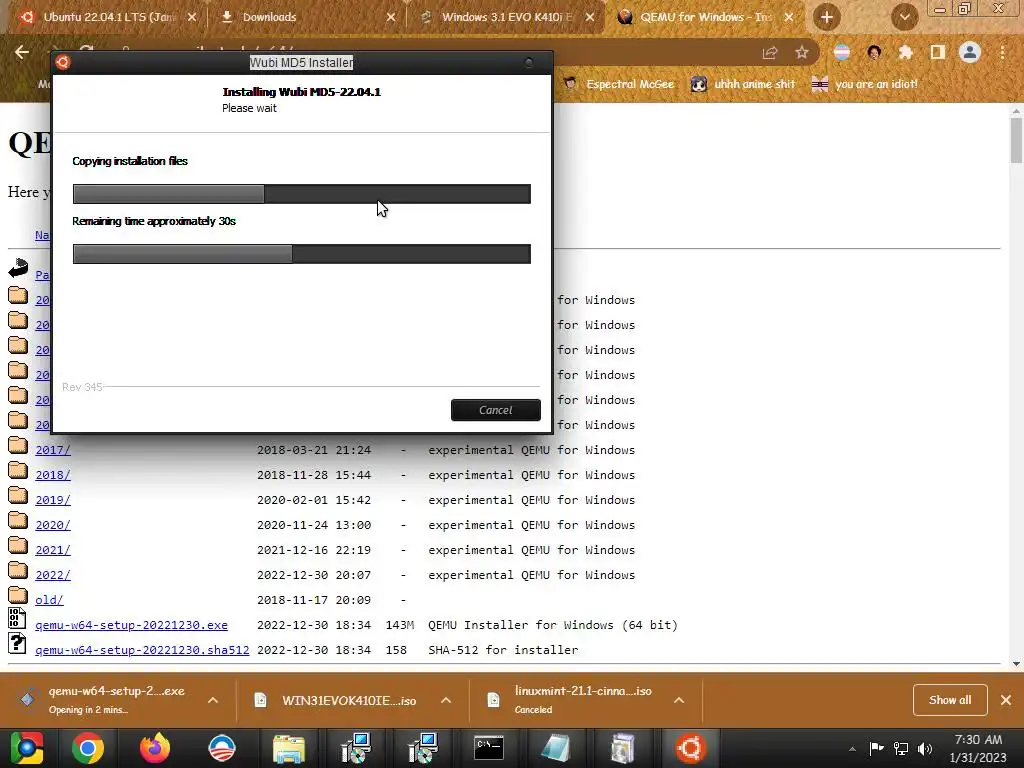The image size is (1024, 768).
Task: Click the folder icon beside 2022/
Action: [x=18, y=570]
